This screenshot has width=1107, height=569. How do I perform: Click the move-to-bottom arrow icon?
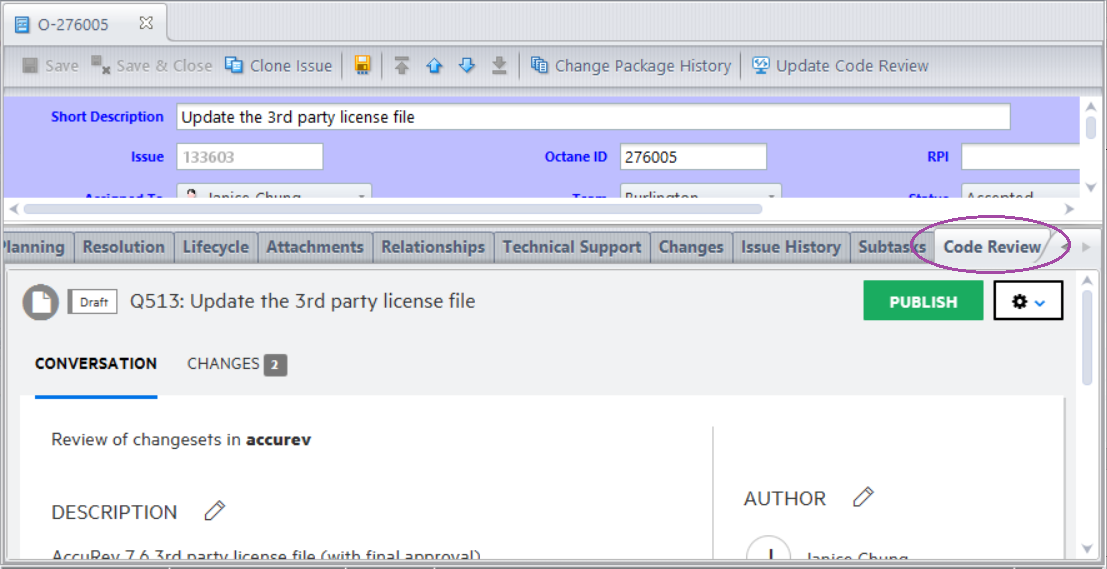[499, 66]
